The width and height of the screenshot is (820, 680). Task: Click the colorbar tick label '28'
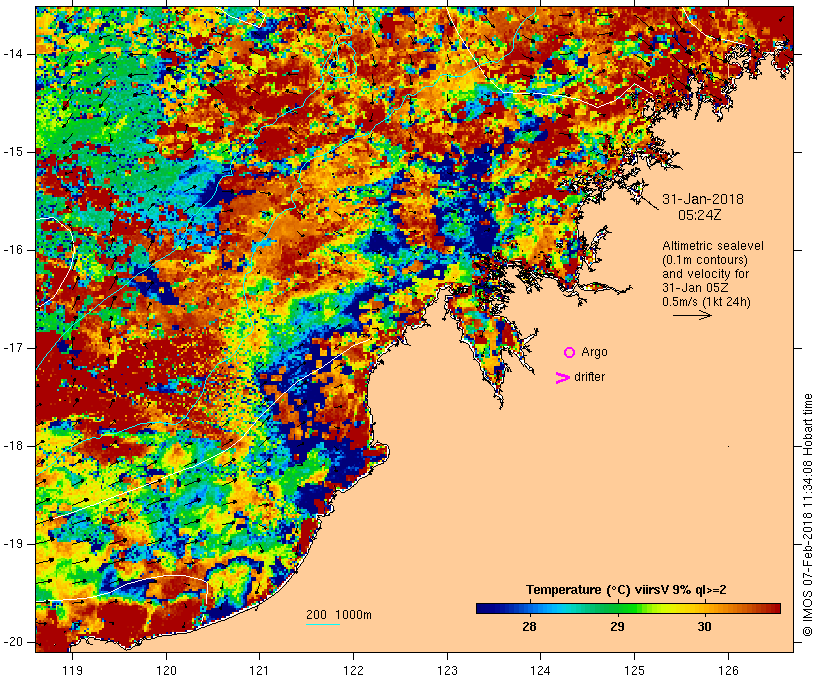pyautogui.click(x=529, y=627)
